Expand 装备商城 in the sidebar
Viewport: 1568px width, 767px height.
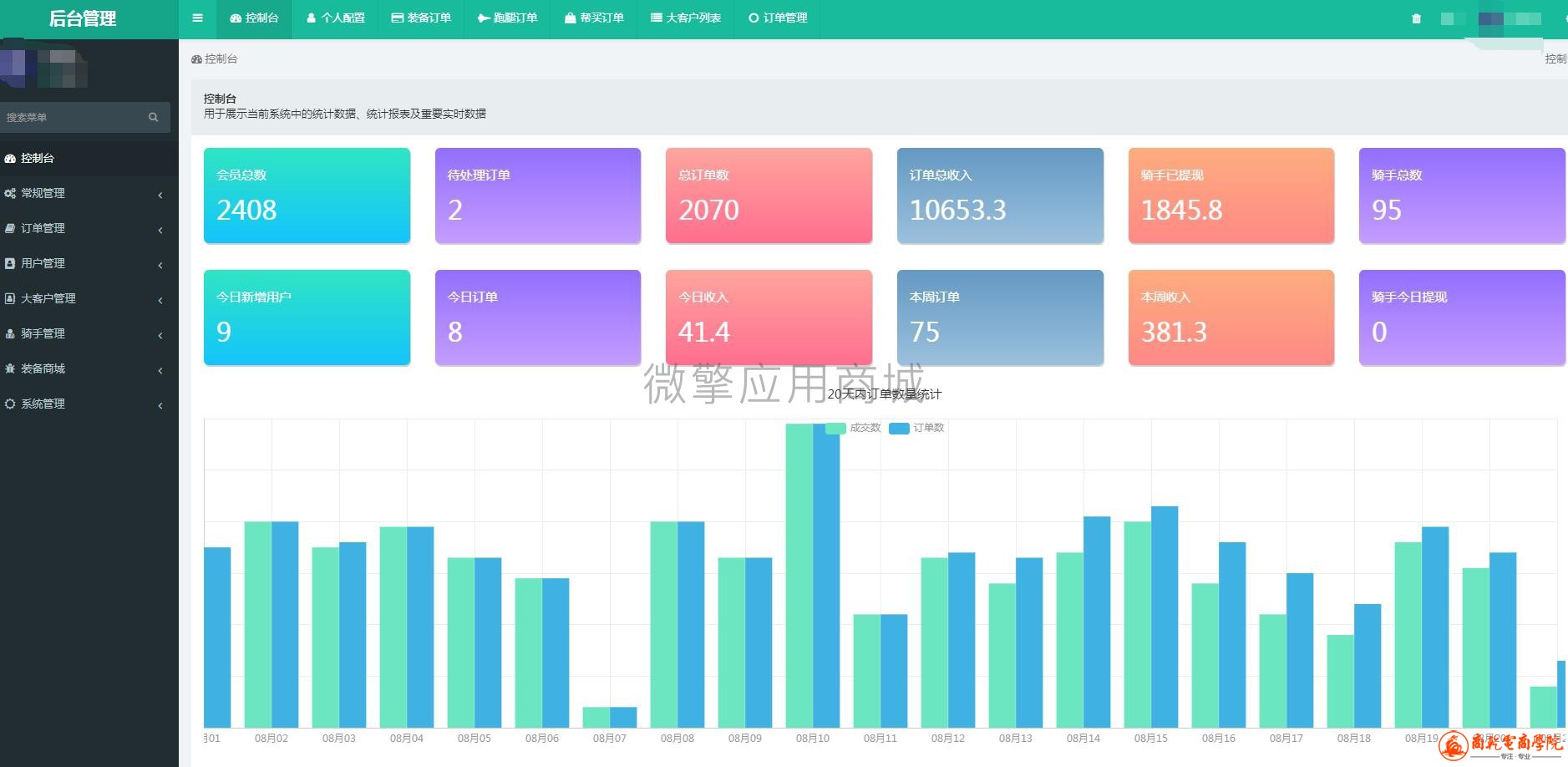click(89, 368)
